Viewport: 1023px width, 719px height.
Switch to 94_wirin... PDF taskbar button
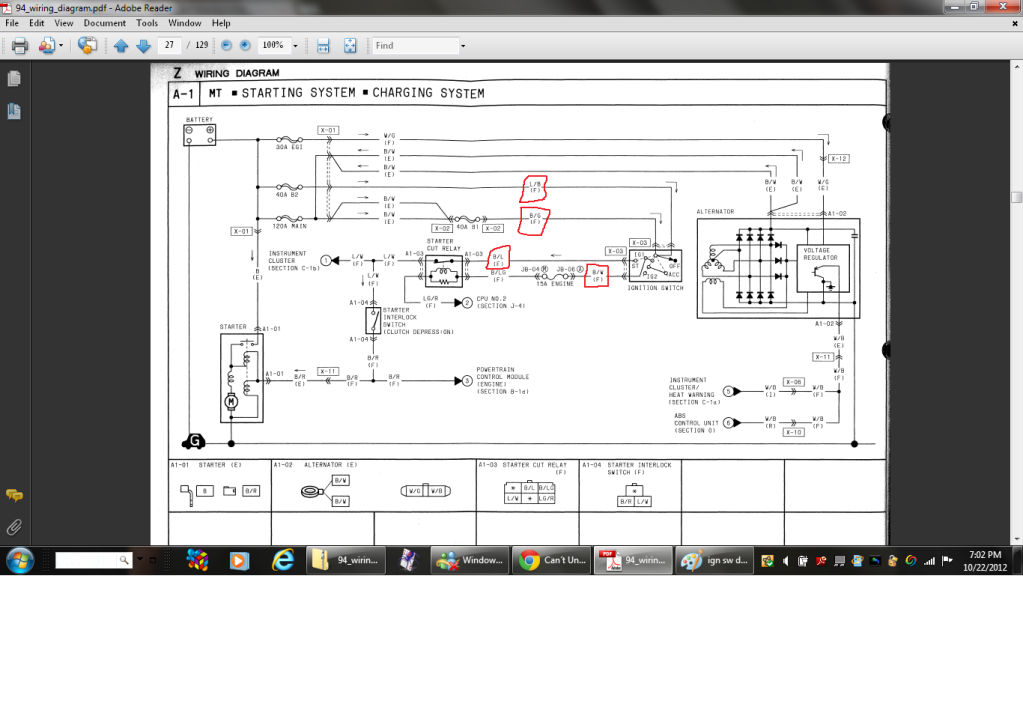click(x=633, y=560)
